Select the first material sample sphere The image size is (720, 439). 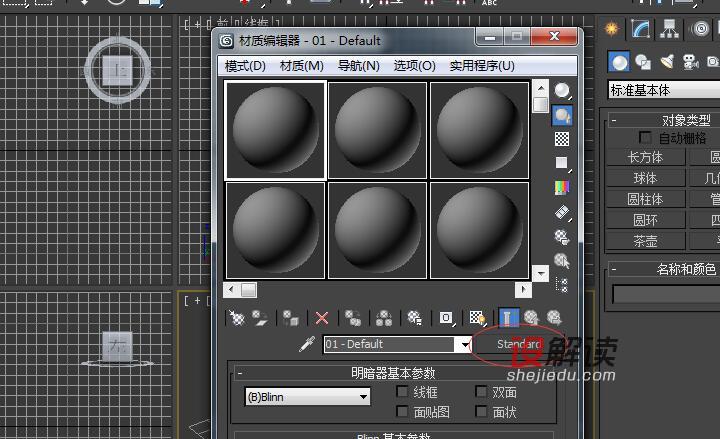(x=275, y=129)
